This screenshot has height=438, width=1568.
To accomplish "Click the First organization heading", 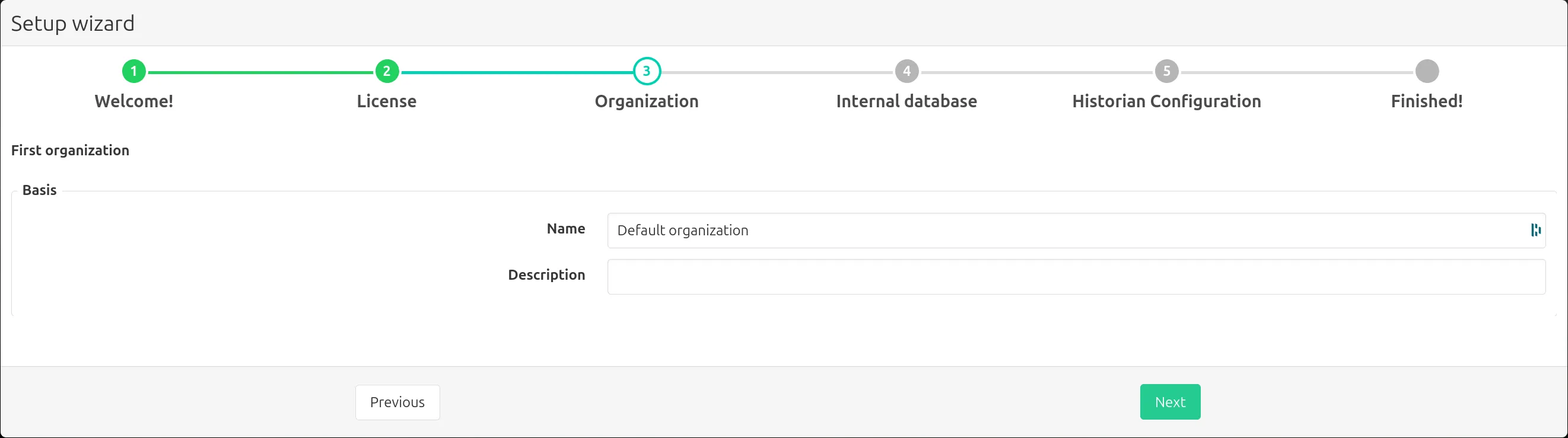I will 70,151.
